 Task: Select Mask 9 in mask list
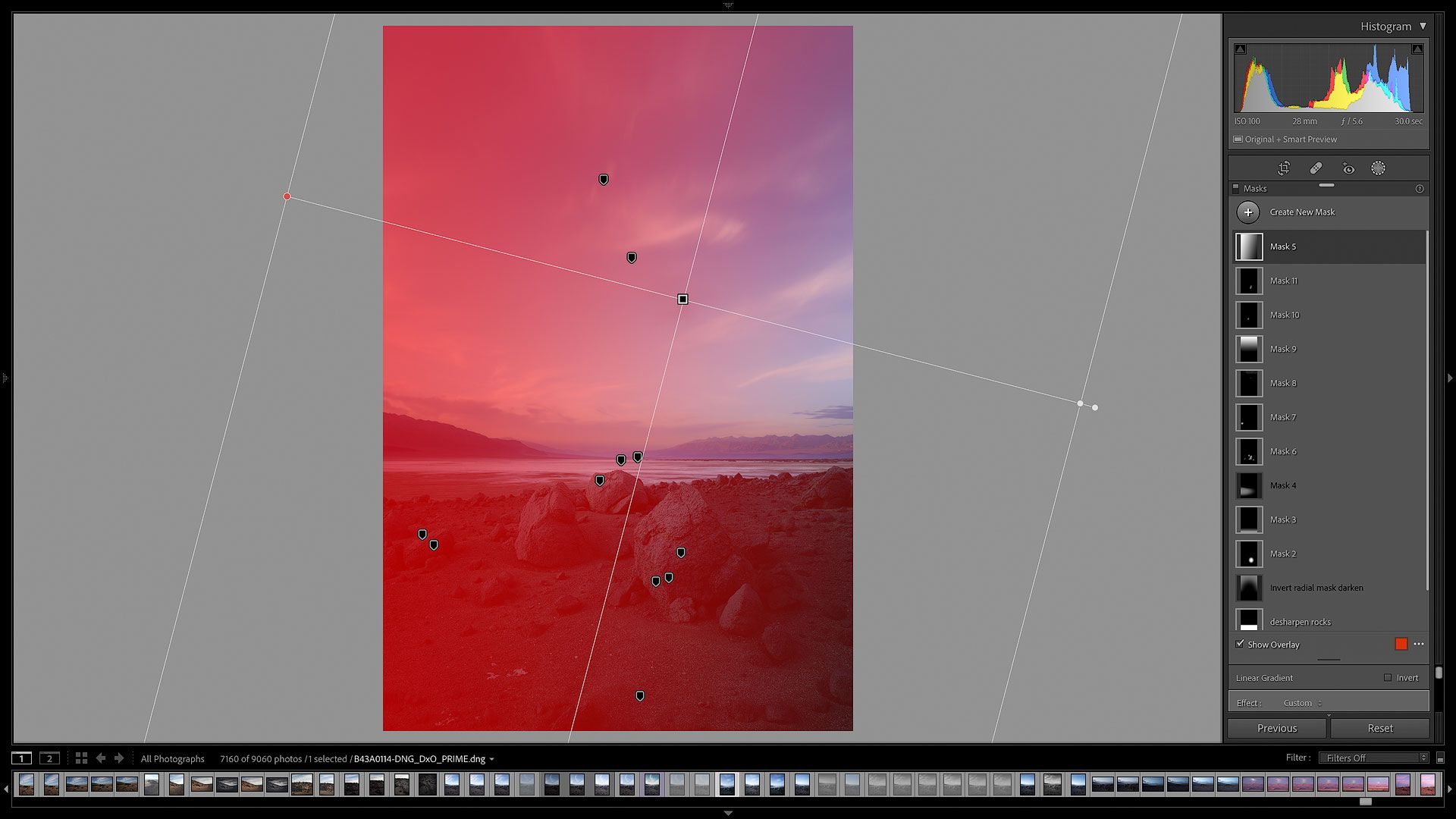pos(1283,349)
